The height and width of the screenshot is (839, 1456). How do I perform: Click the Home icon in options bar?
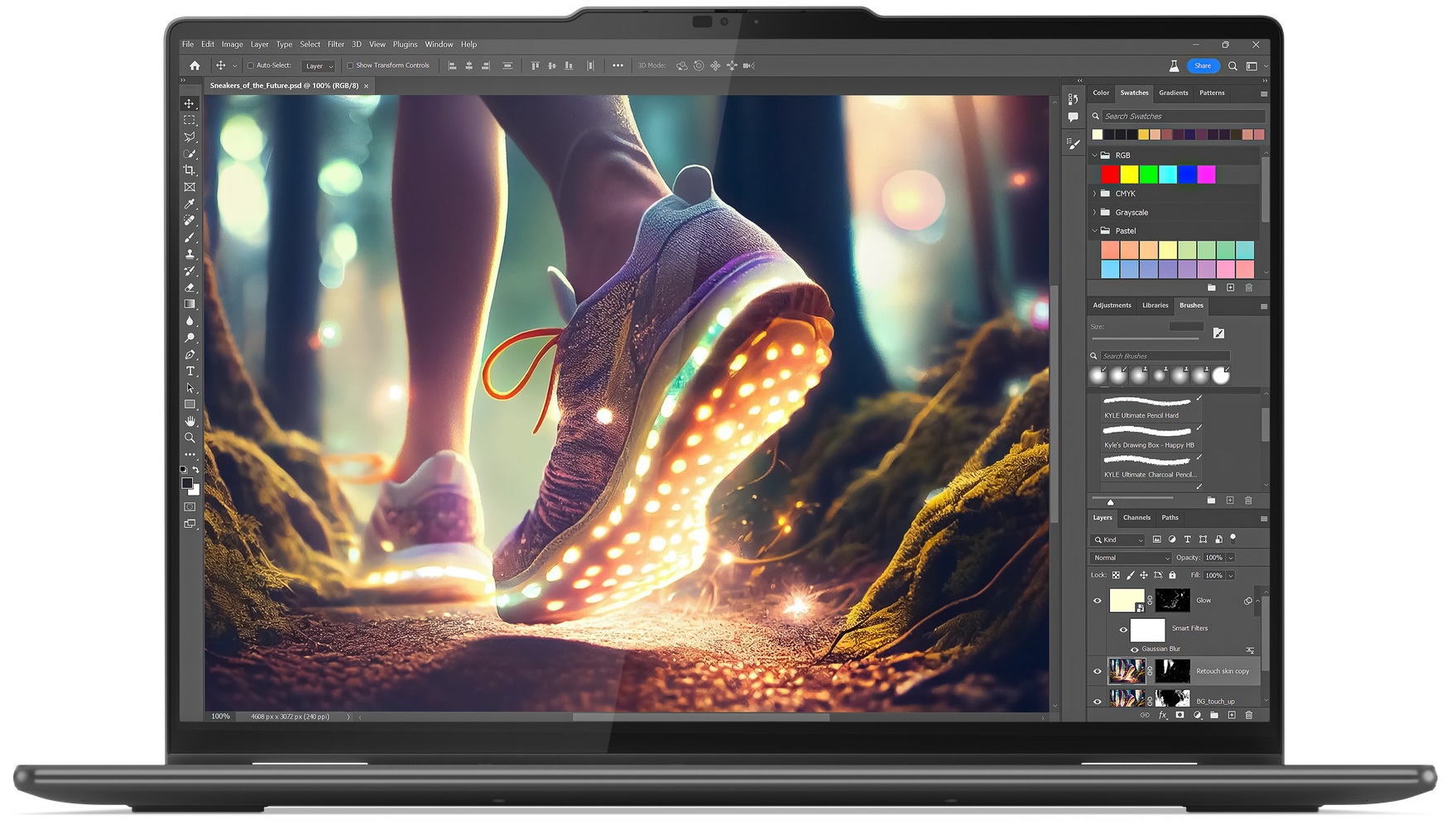pyautogui.click(x=195, y=65)
